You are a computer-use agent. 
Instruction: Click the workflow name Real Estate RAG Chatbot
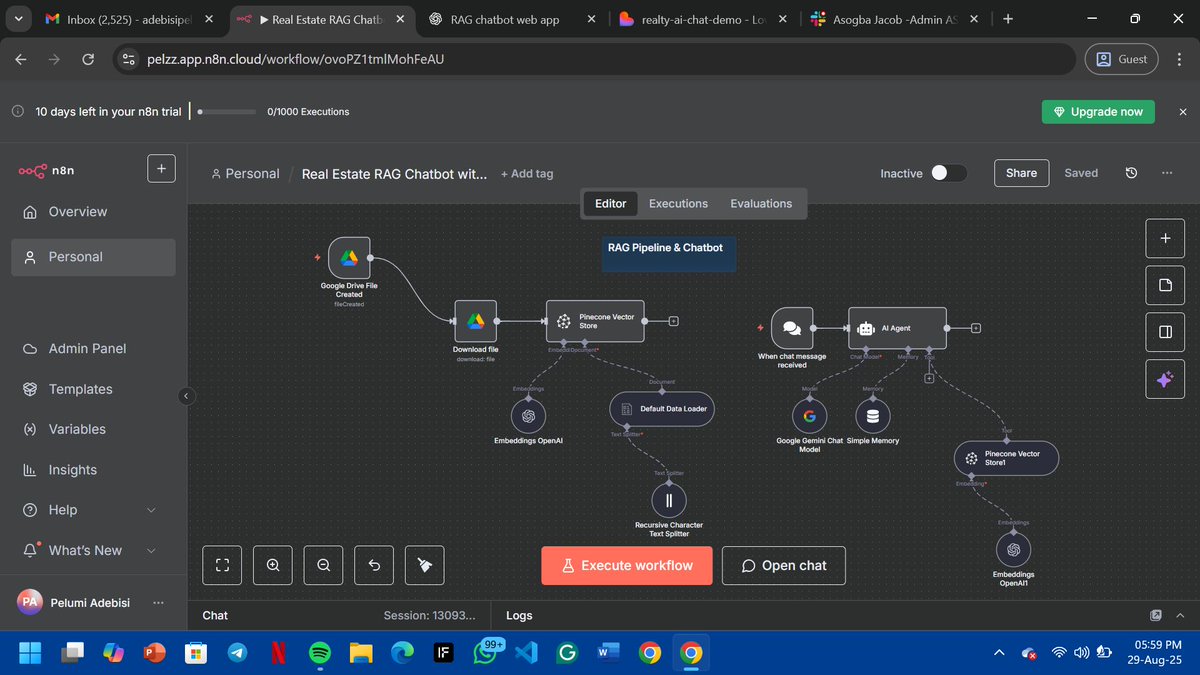(394, 173)
